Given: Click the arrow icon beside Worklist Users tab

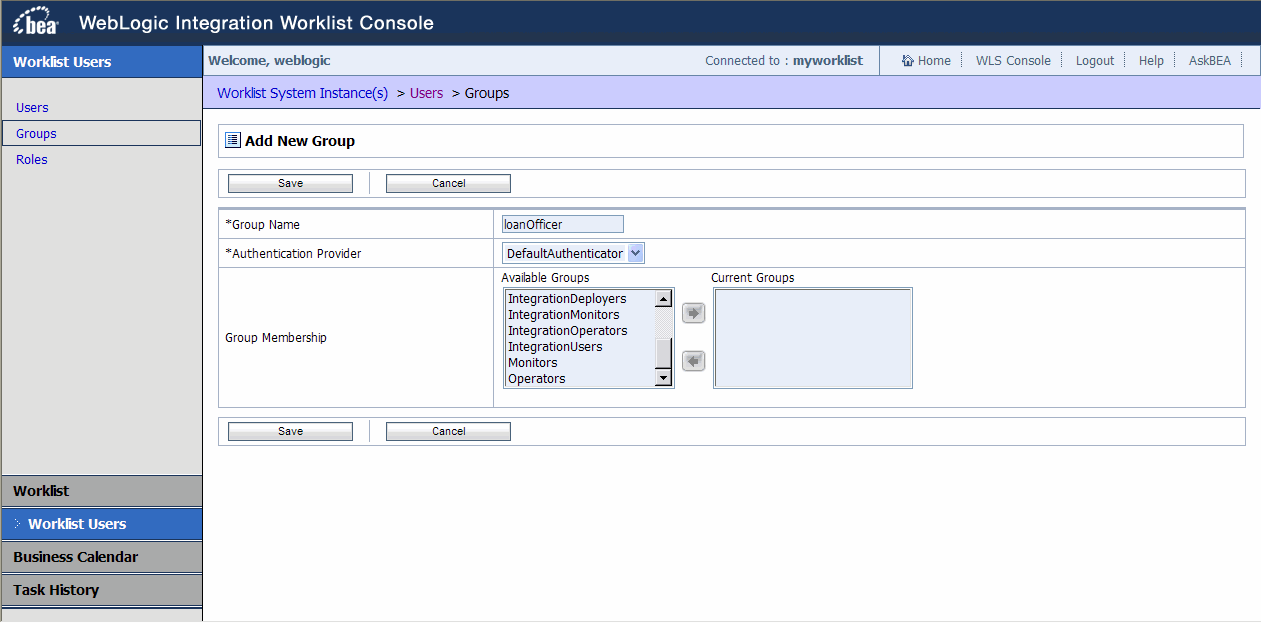Looking at the screenshot, I should pyautogui.click(x=18, y=524).
